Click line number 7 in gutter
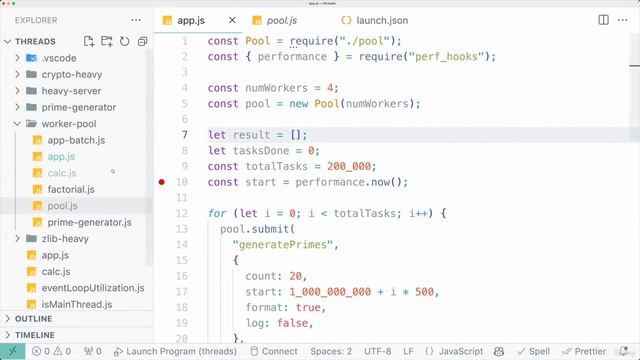Image resolution: width=640 pixels, height=360 pixels. click(x=185, y=135)
